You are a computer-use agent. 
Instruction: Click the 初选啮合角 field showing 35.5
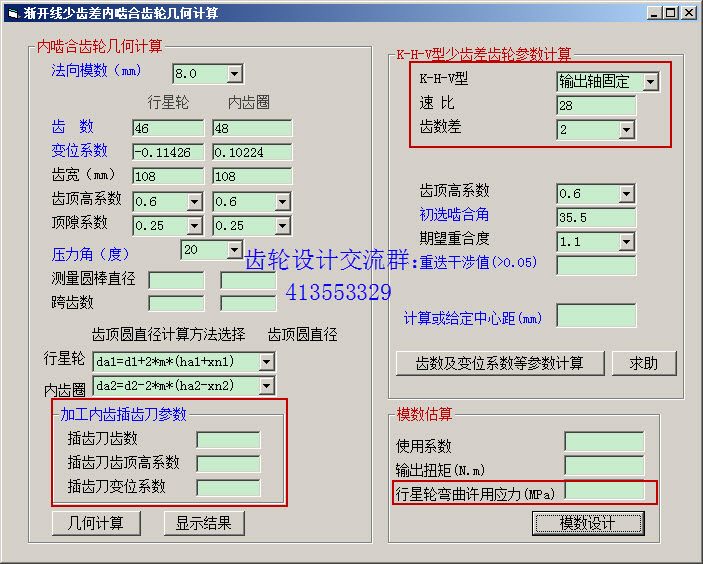596,217
